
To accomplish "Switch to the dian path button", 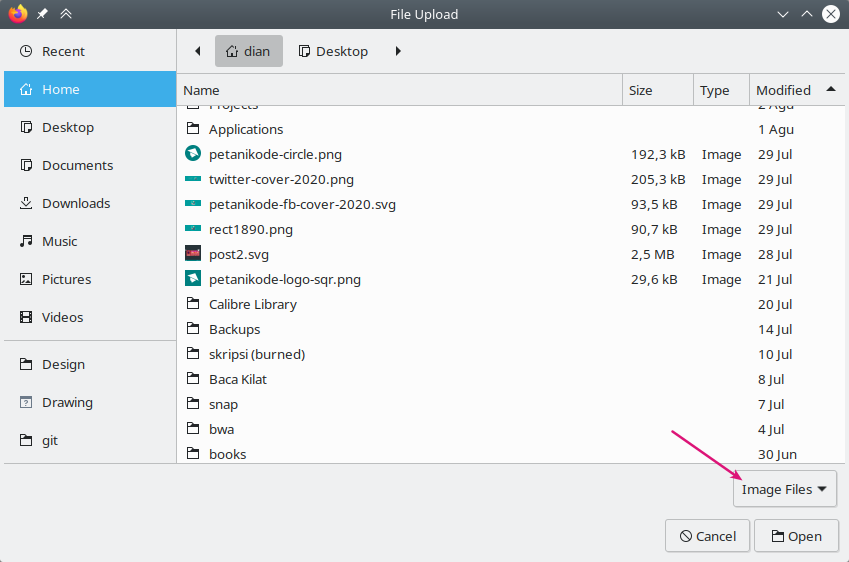I will point(248,51).
